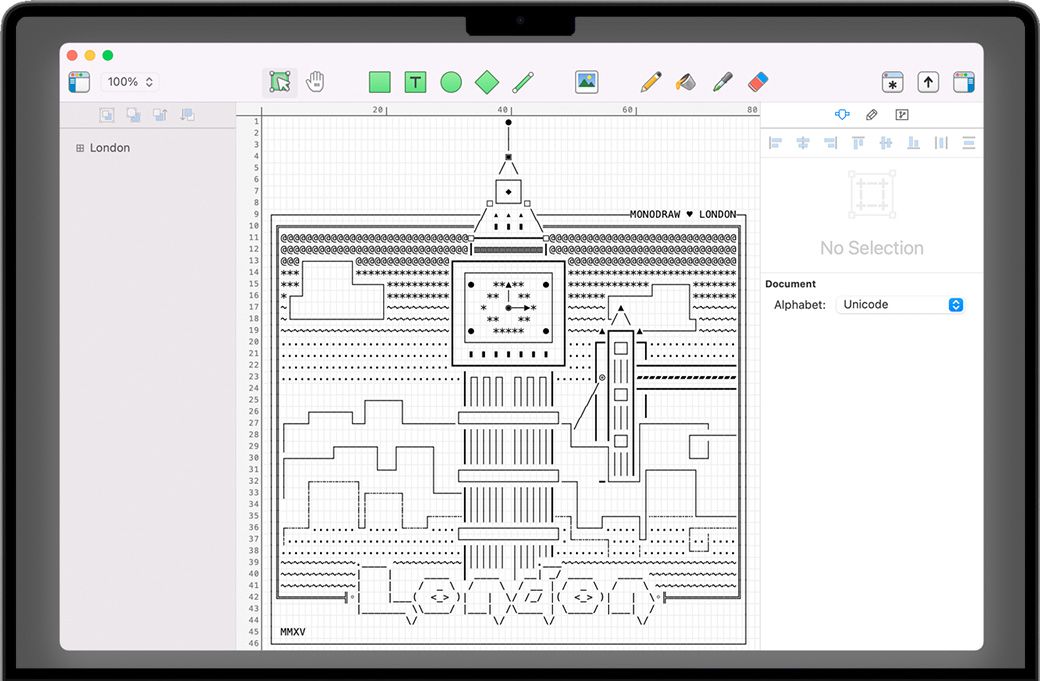Activate the Eraser tool
1040x681 pixels.
pyautogui.click(x=758, y=82)
